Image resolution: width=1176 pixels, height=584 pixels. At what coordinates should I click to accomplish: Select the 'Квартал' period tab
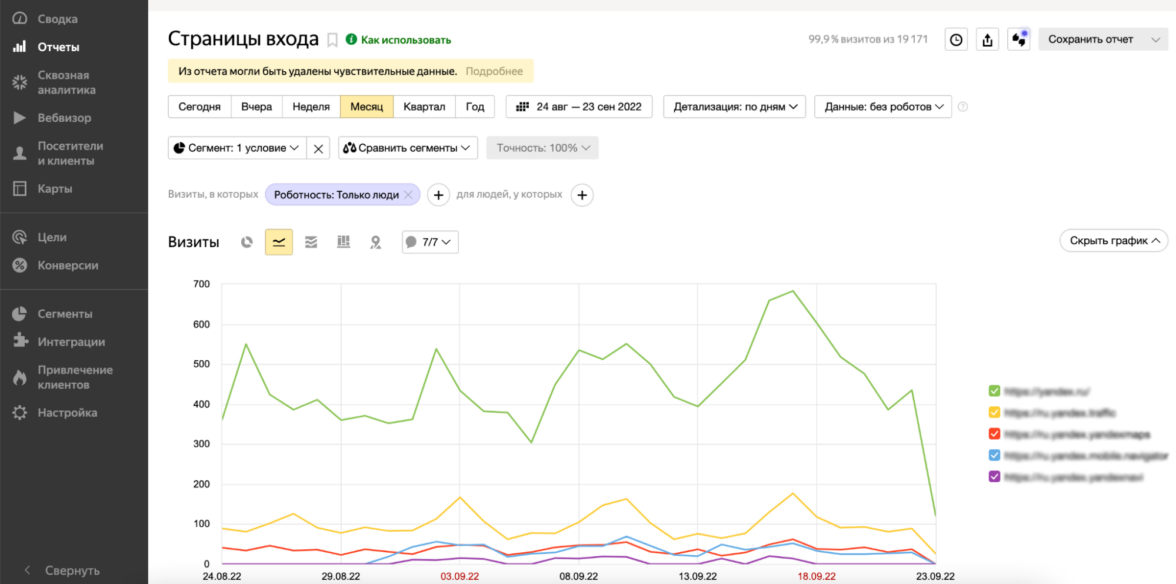pyautogui.click(x=425, y=106)
